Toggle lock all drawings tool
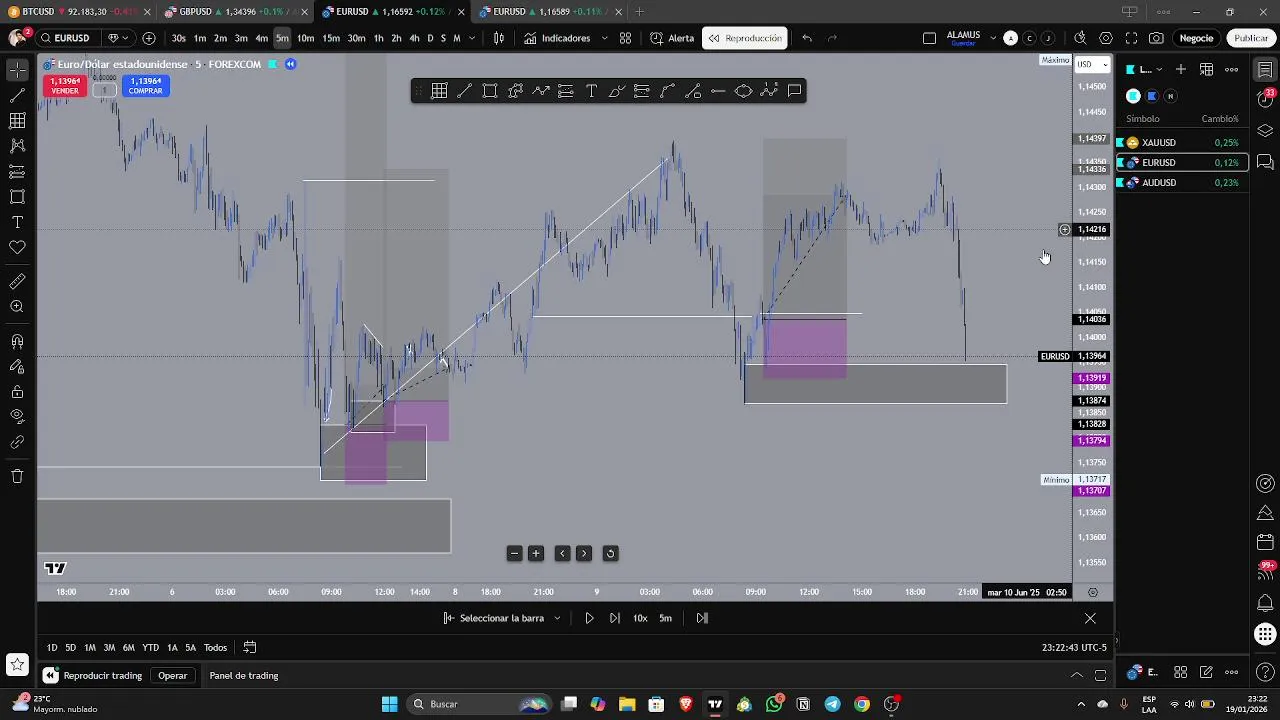Image resolution: width=1280 pixels, height=720 pixels. 17,392
